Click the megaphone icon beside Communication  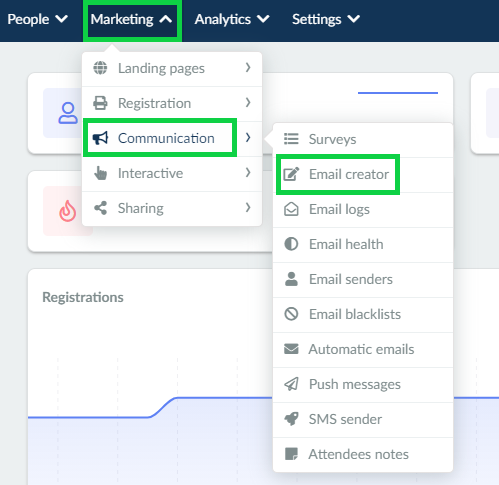100,138
